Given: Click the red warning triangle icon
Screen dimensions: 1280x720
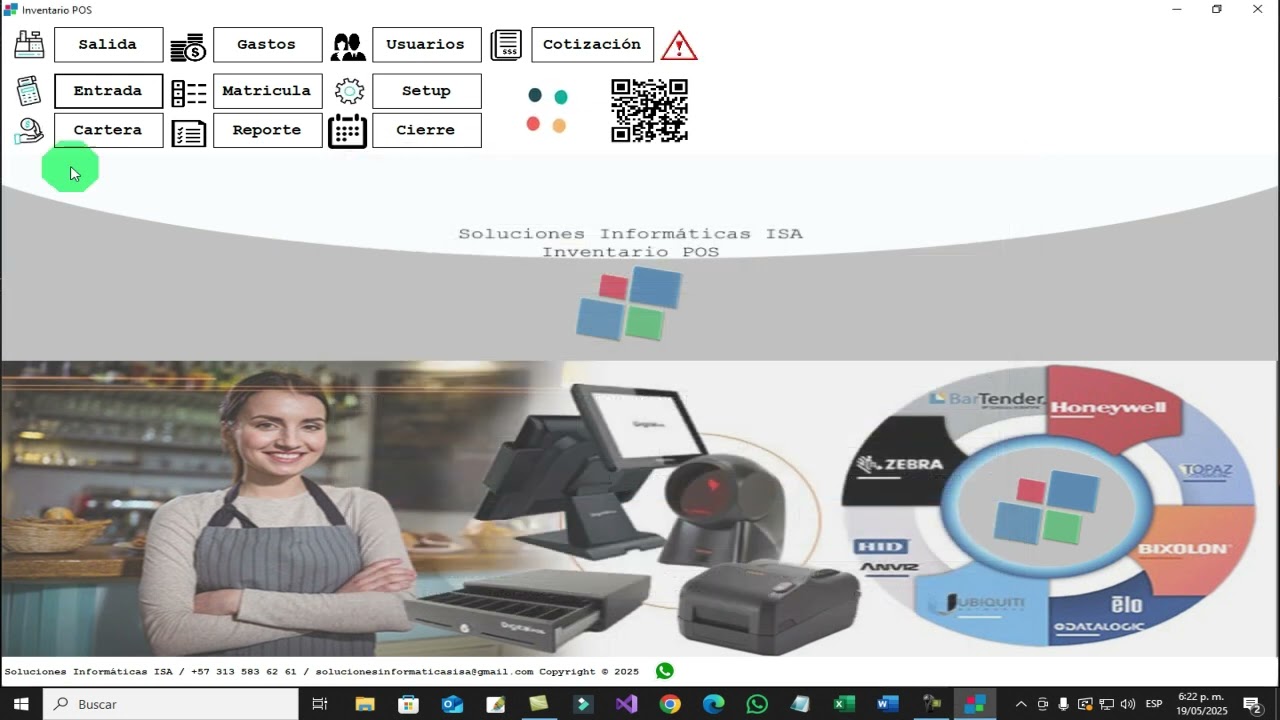Looking at the screenshot, I should click(x=679, y=45).
